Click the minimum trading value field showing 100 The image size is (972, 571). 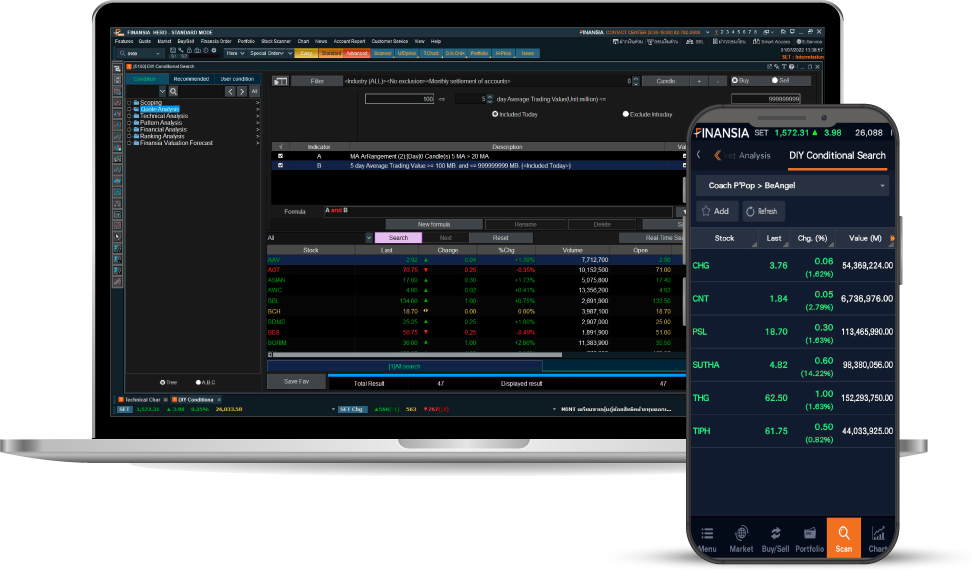[x=400, y=99]
